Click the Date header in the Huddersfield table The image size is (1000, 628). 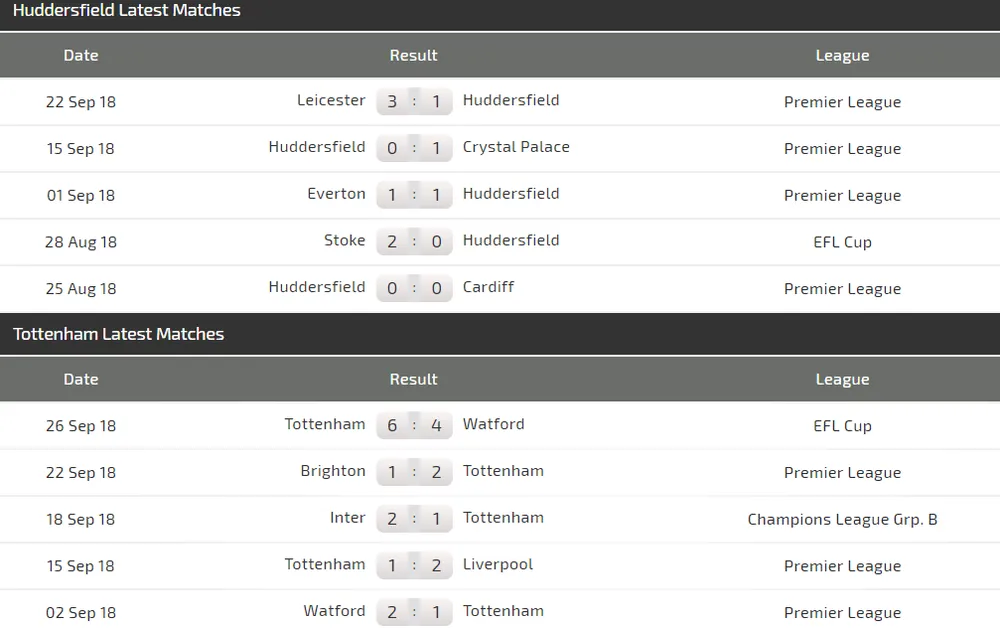pyautogui.click(x=81, y=56)
